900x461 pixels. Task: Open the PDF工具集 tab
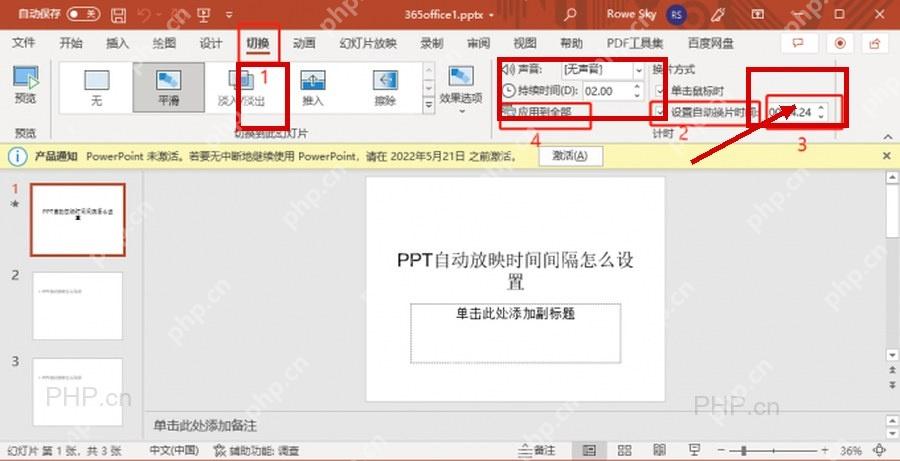pos(635,43)
